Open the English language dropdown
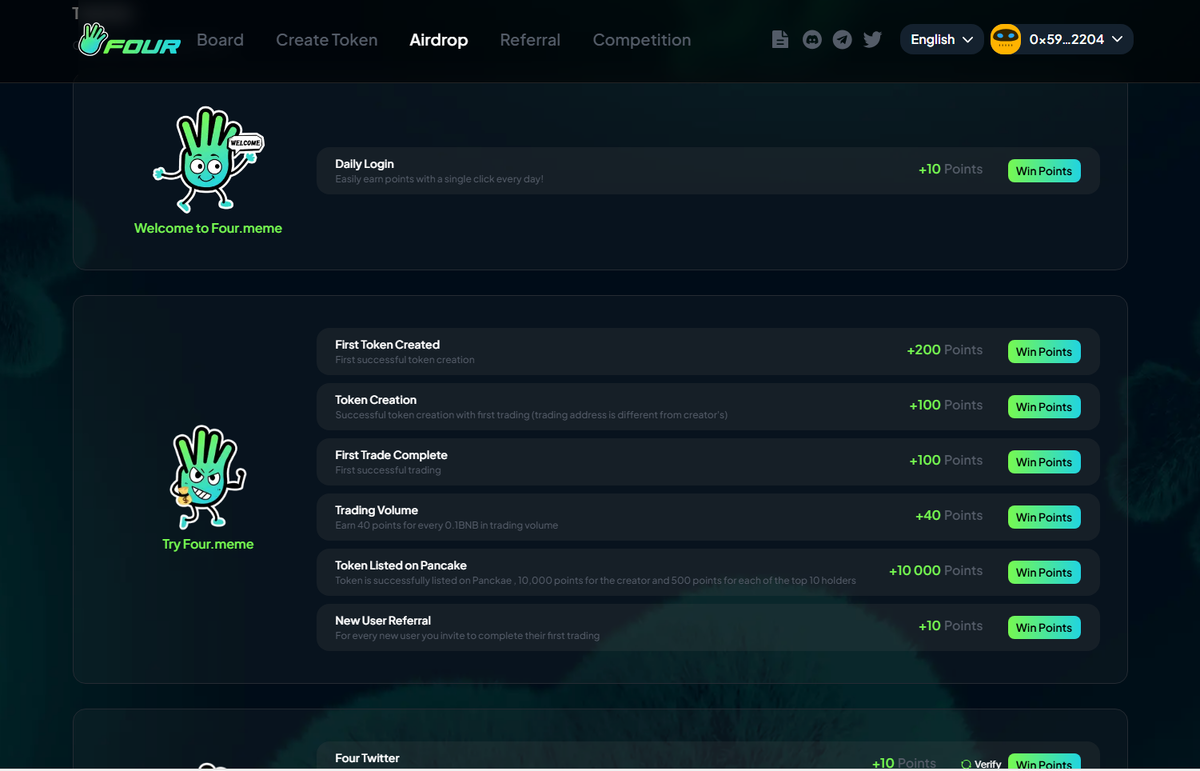 pos(942,40)
